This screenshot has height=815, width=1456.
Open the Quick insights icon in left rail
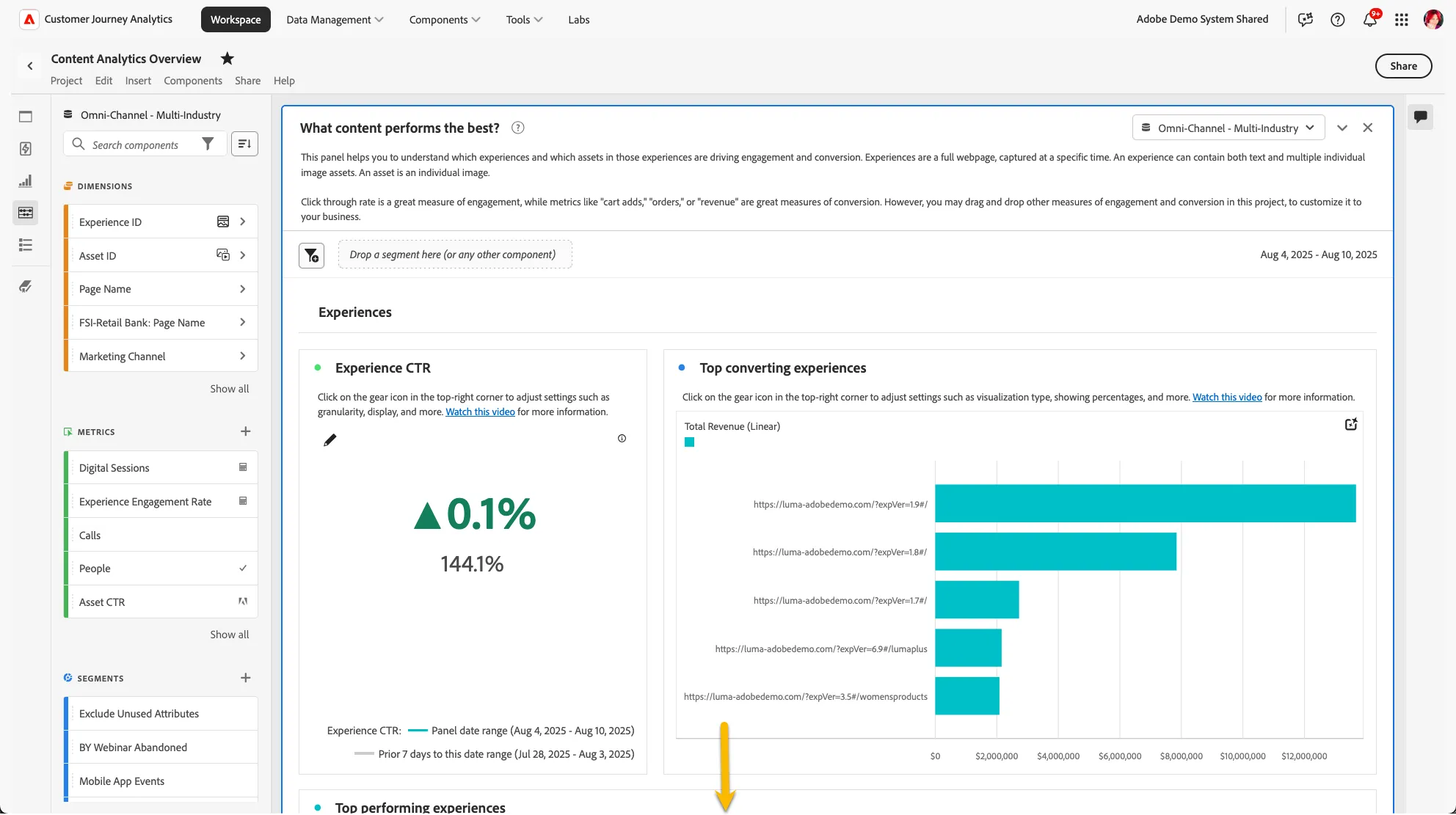click(x=26, y=149)
